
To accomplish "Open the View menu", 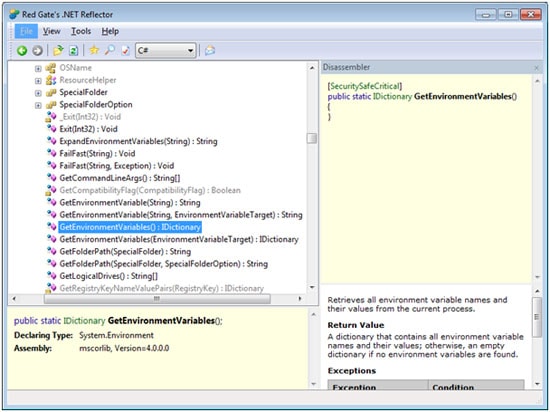I will coord(52,31).
